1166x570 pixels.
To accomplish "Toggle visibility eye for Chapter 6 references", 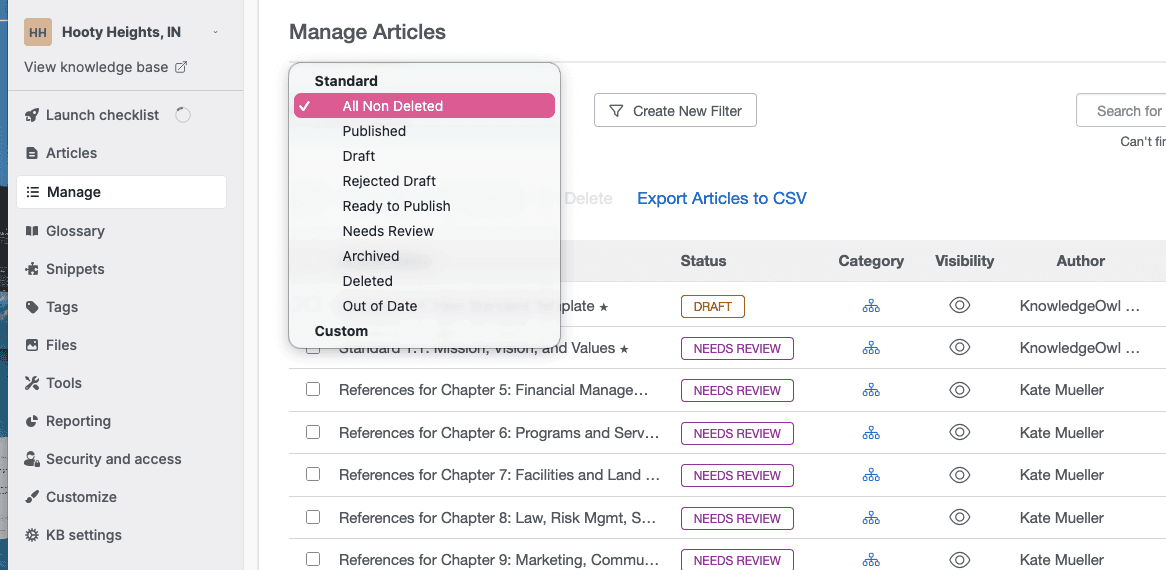I will [960, 433].
